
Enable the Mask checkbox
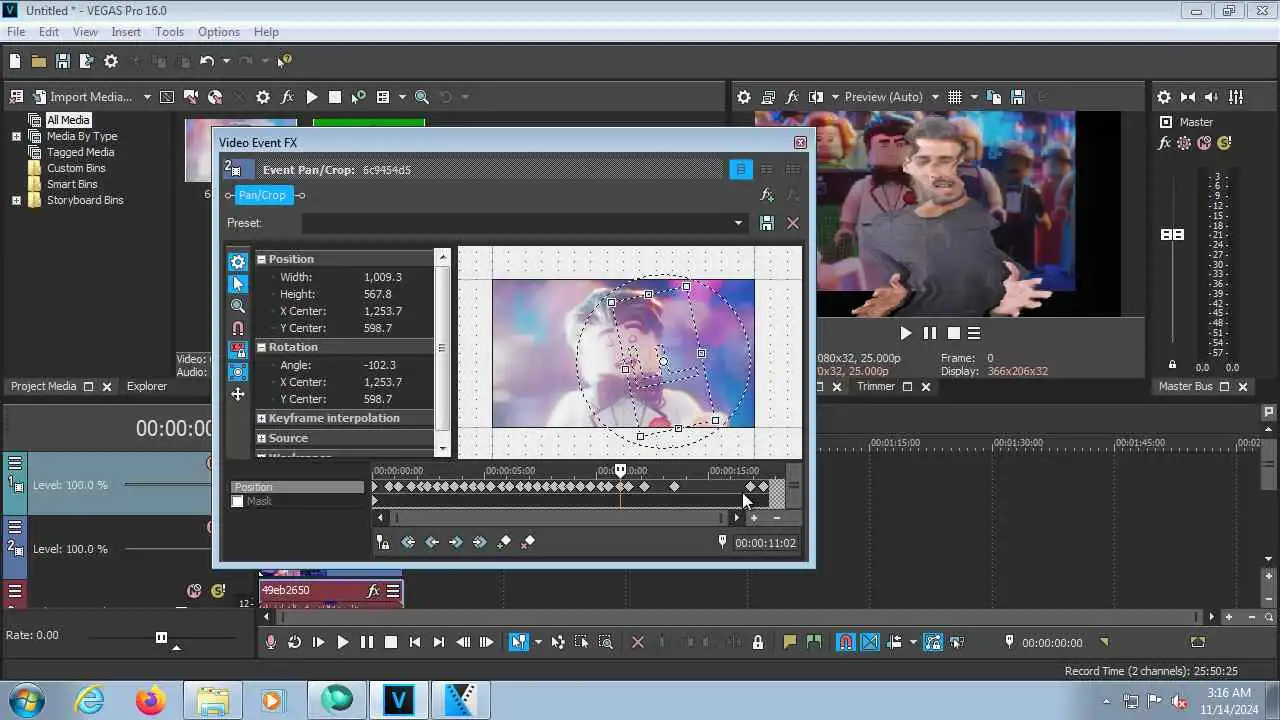coord(237,501)
